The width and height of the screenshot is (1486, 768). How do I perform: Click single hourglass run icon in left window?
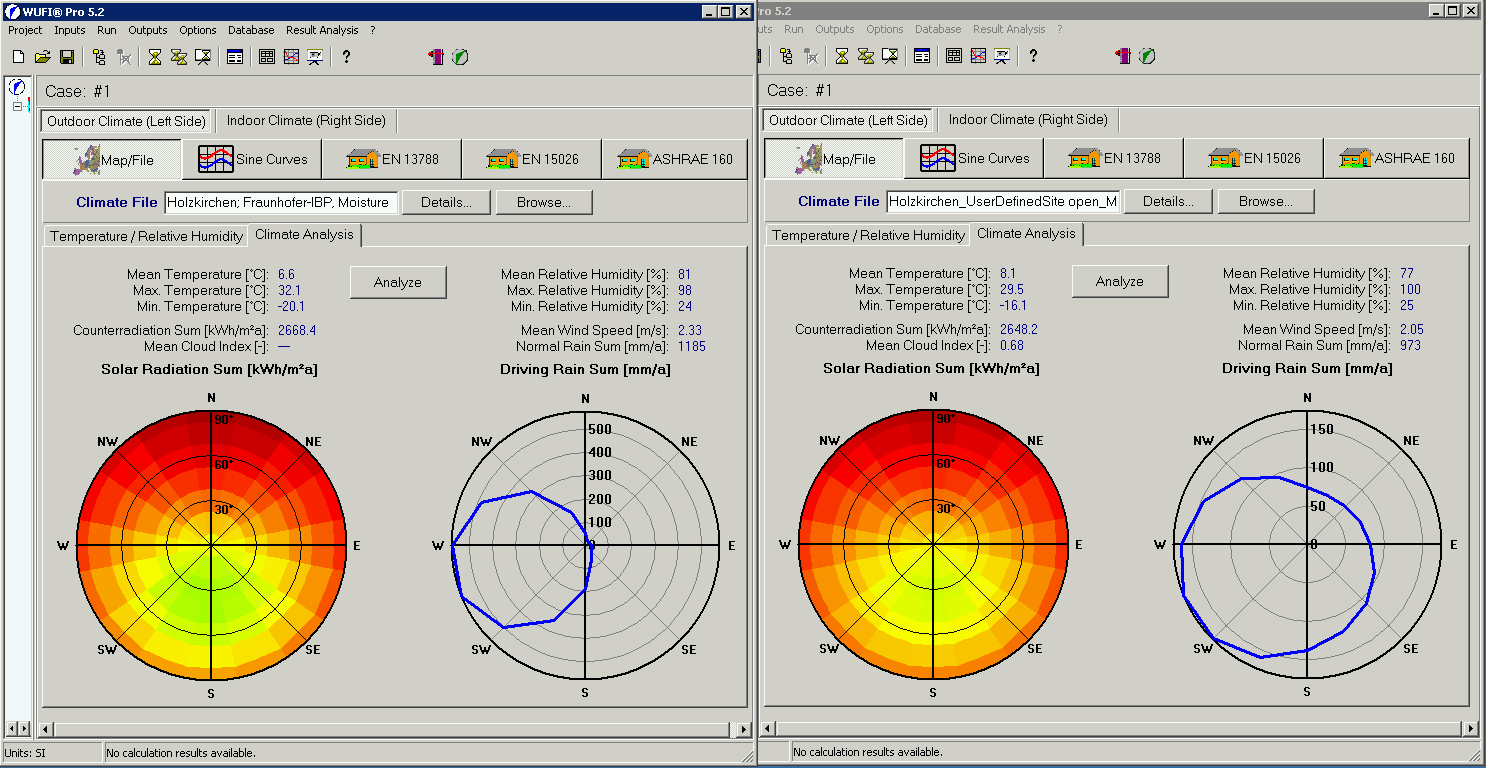pyautogui.click(x=154, y=57)
